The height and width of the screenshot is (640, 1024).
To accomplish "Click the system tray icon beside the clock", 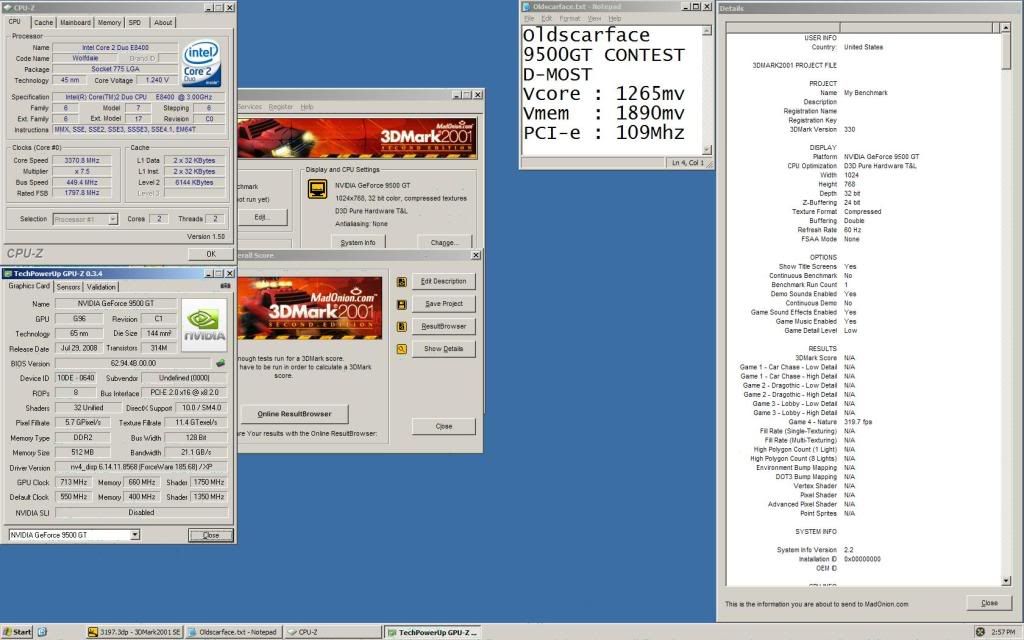I will pyautogui.click(x=980, y=632).
